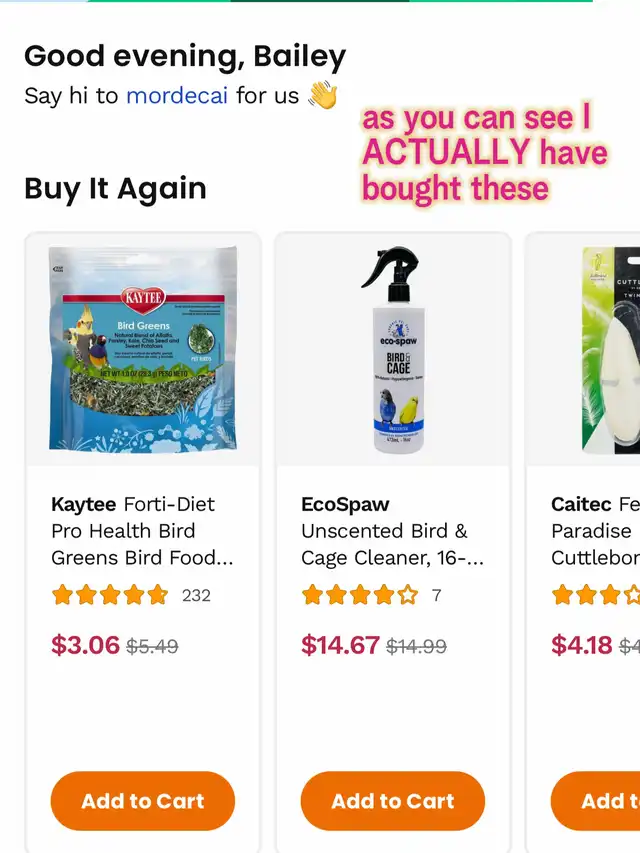Open EcoSpaw Unscented Bird & Cage Cleaner title

pyautogui.click(x=392, y=530)
